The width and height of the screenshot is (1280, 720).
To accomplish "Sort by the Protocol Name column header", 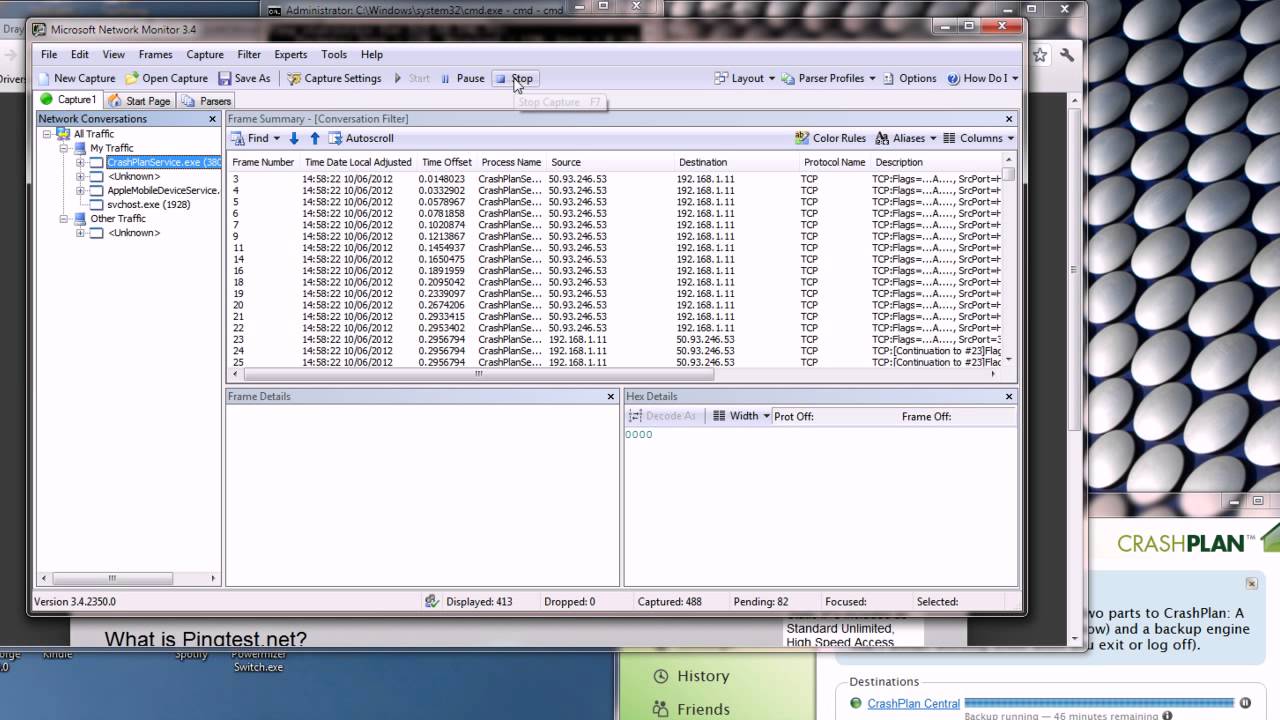I will [834, 162].
